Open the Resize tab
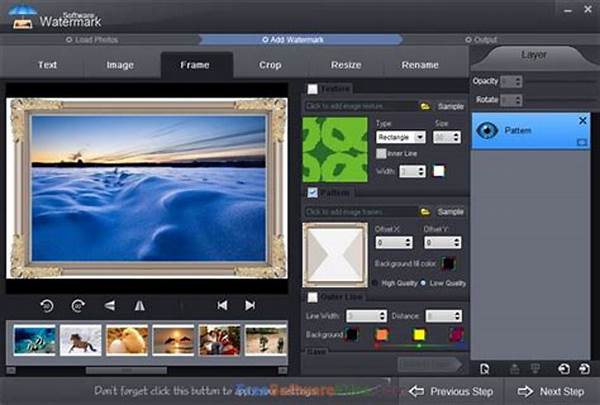Image resolution: width=600 pixels, height=405 pixels. 346,65
